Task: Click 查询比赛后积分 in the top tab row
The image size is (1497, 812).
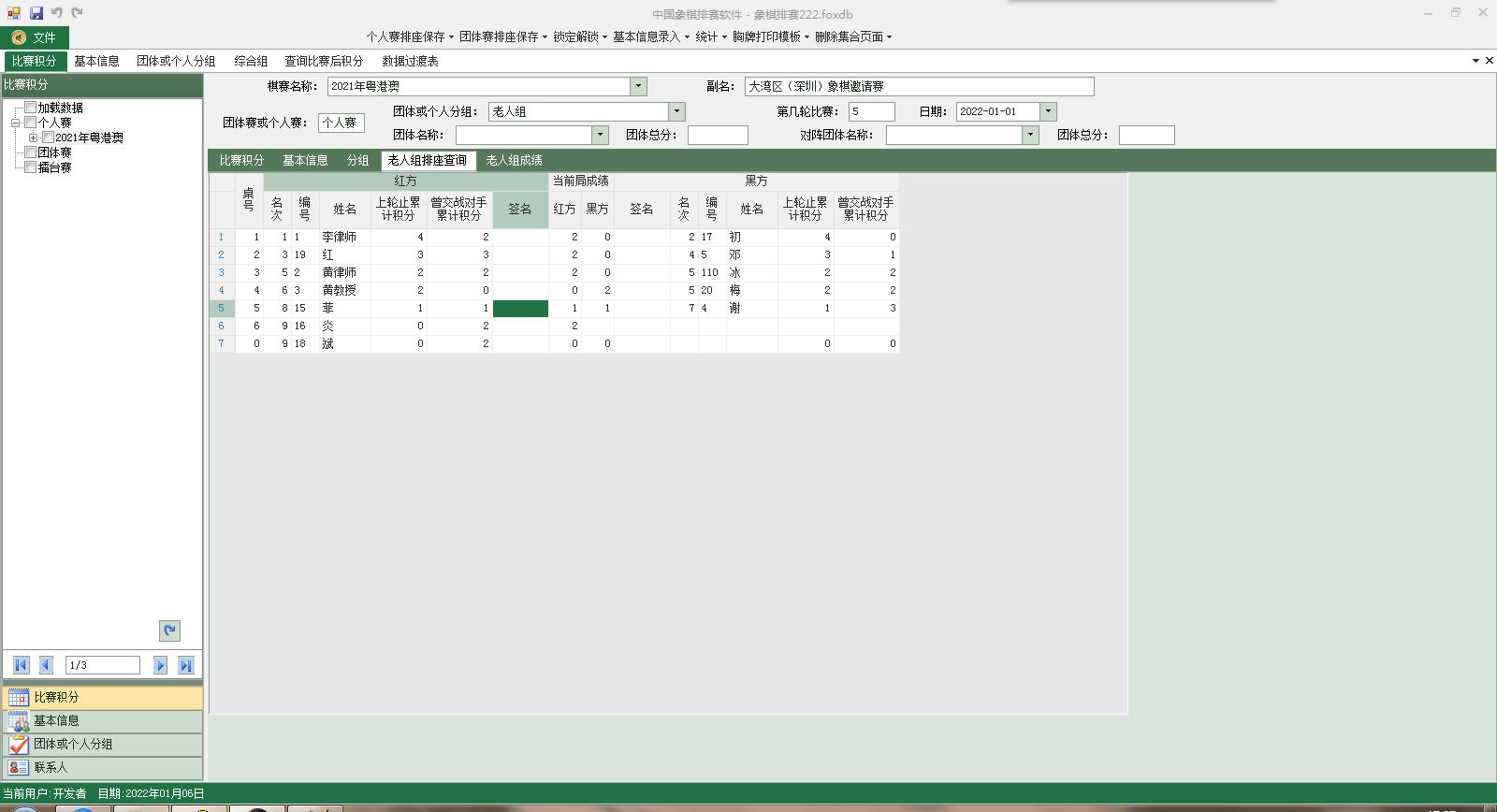Action: click(324, 61)
